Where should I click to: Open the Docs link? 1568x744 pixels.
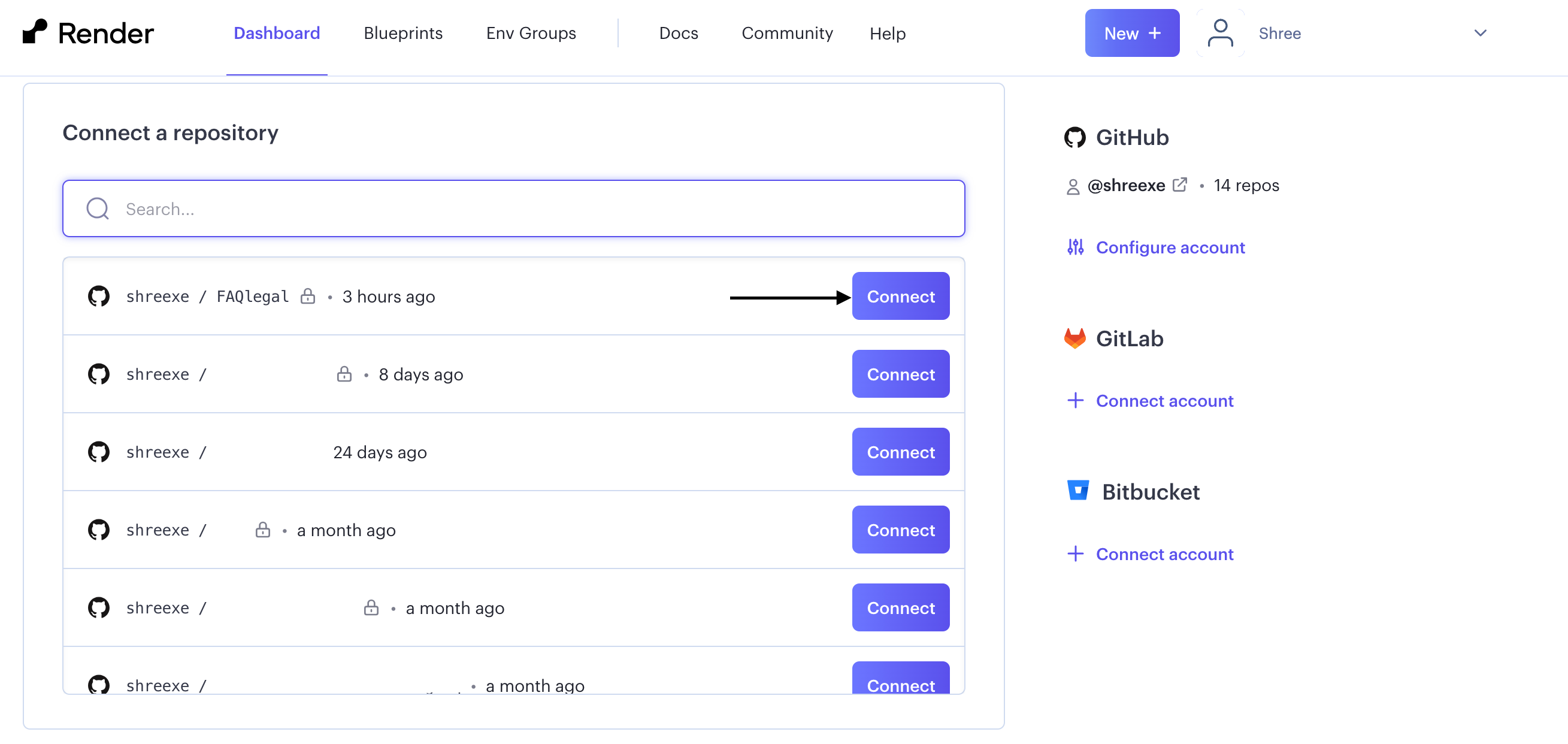(x=679, y=33)
